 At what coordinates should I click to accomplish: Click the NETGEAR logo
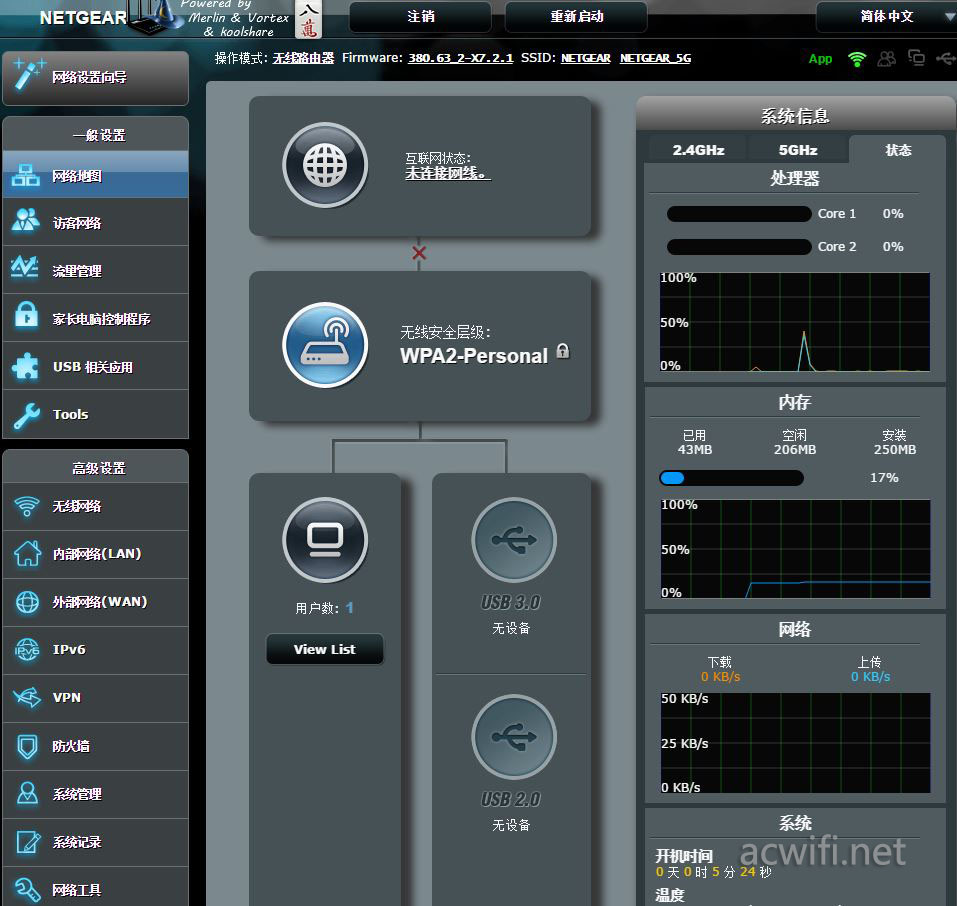[x=83, y=18]
